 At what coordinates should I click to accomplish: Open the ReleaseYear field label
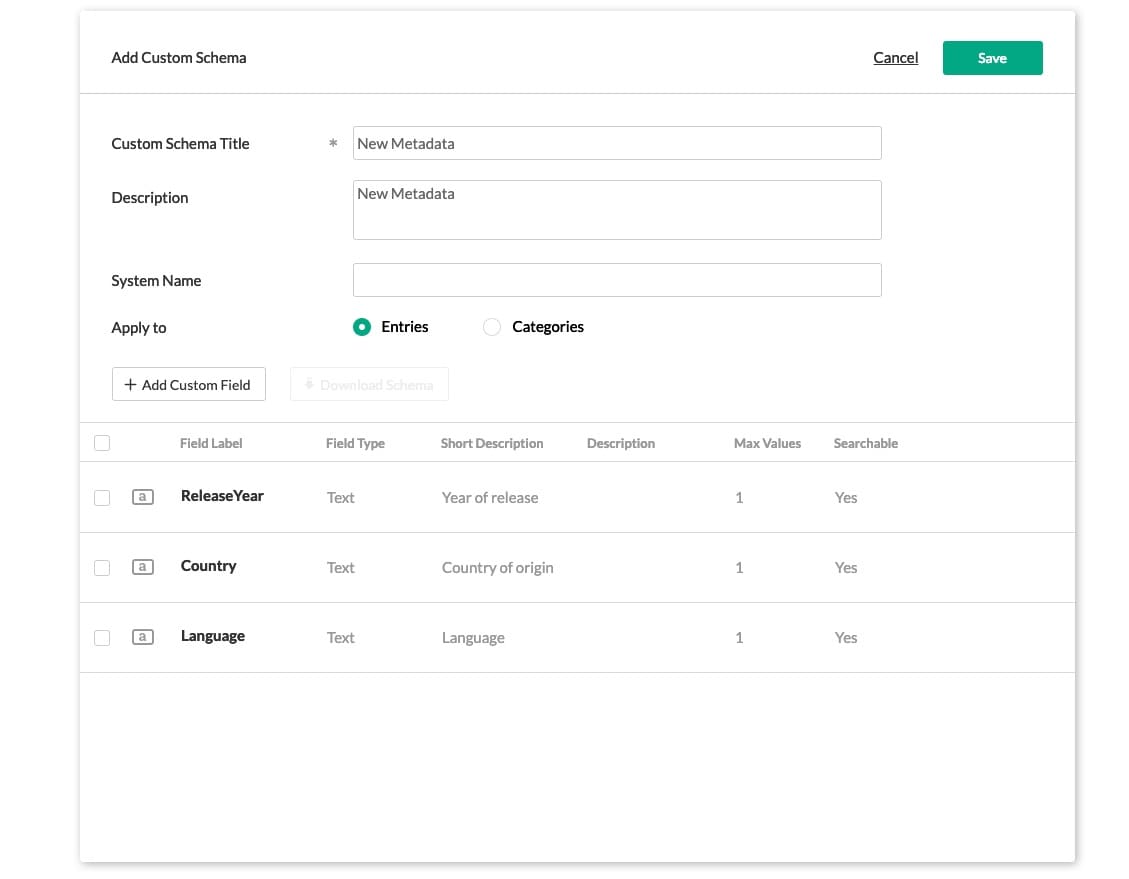pos(222,496)
